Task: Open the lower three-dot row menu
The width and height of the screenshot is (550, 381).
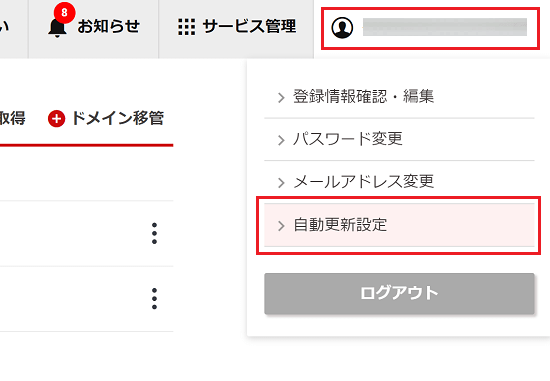Action: pyautogui.click(x=154, y=299)
